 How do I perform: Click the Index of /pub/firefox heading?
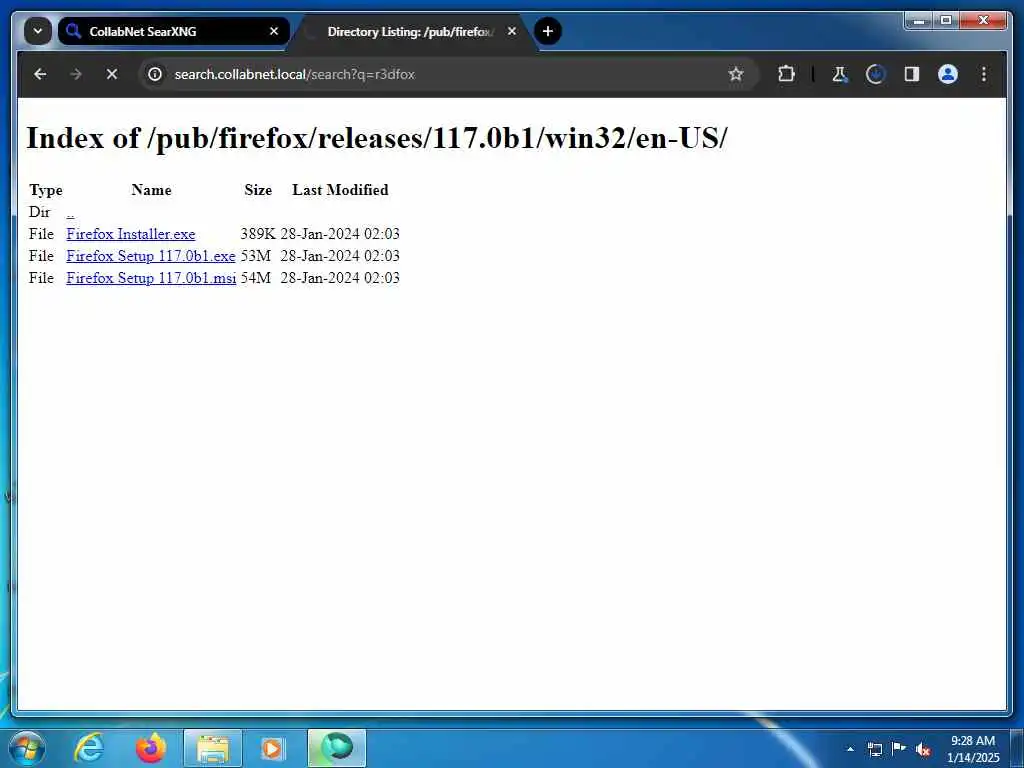[x=376, y=138]
